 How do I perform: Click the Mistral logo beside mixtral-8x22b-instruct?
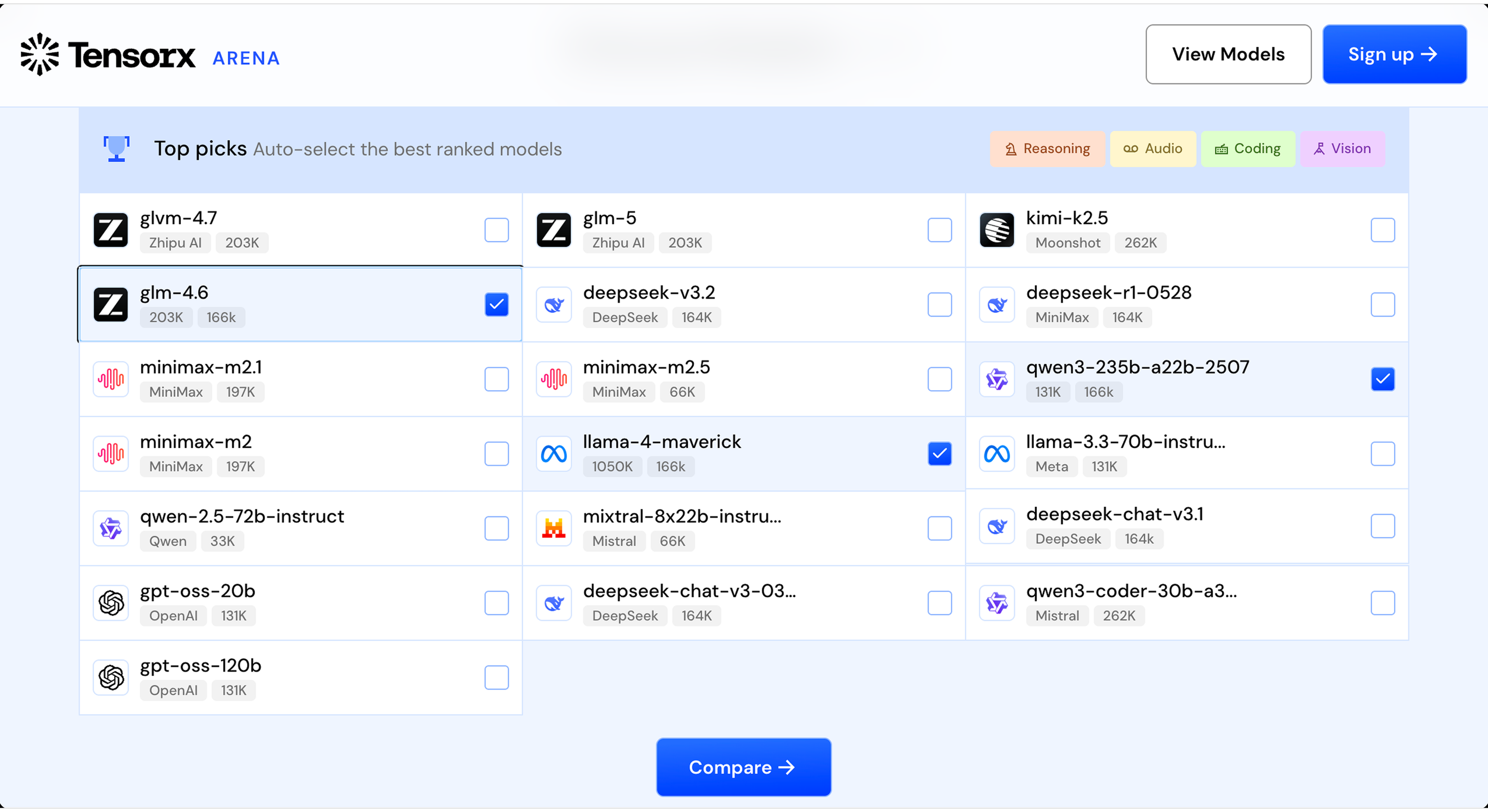tap(554, 528)
